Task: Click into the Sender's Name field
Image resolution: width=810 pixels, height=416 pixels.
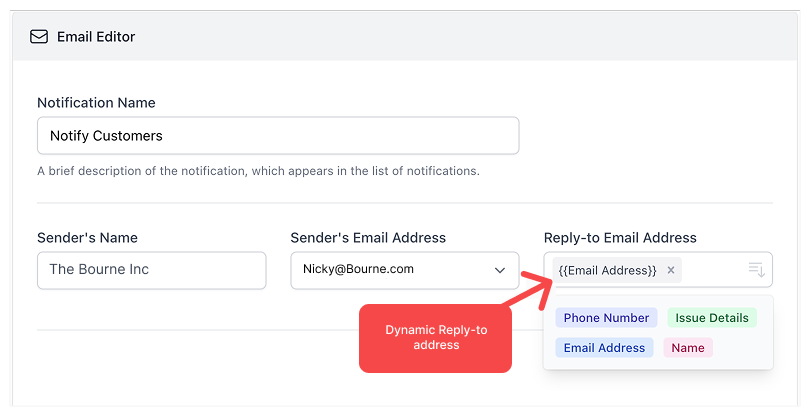Action: coord(151,270)
